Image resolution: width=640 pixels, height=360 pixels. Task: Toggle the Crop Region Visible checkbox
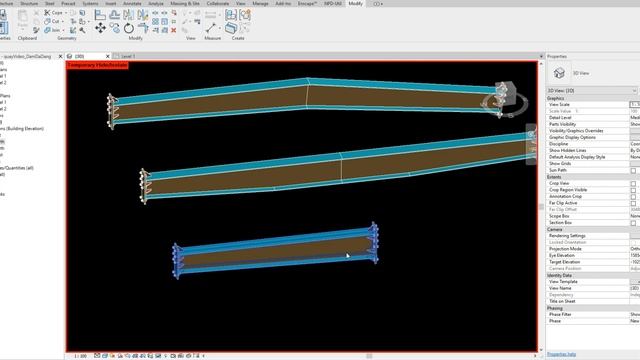point(633,190)
